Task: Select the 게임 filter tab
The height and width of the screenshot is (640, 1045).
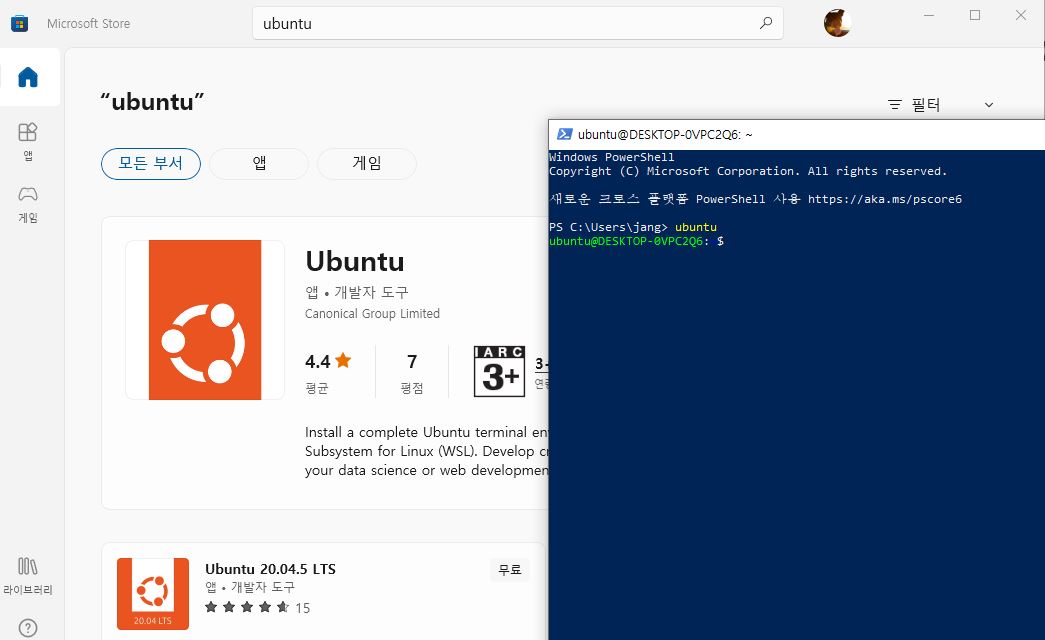Action: 367,163
